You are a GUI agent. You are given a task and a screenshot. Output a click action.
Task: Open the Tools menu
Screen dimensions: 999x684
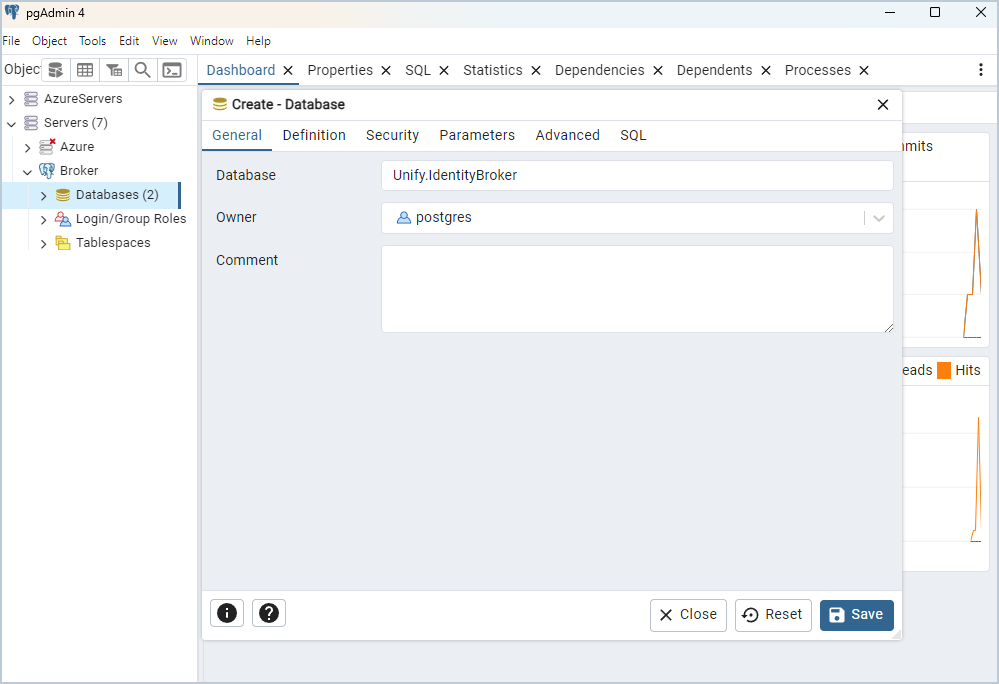click(x=92, y=41)
